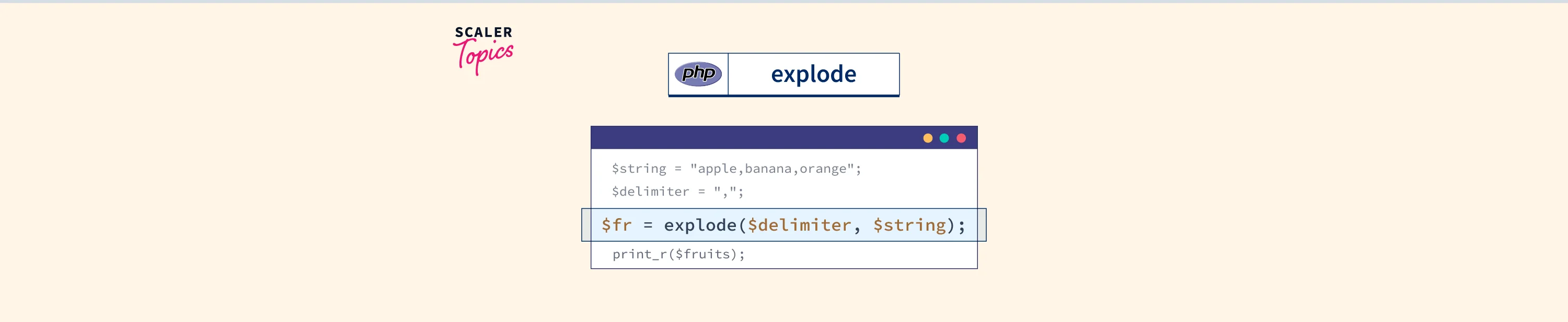Click the print_r function call
The width and height of the screenshot is (1568, 322).
click(x=639, y=255)
